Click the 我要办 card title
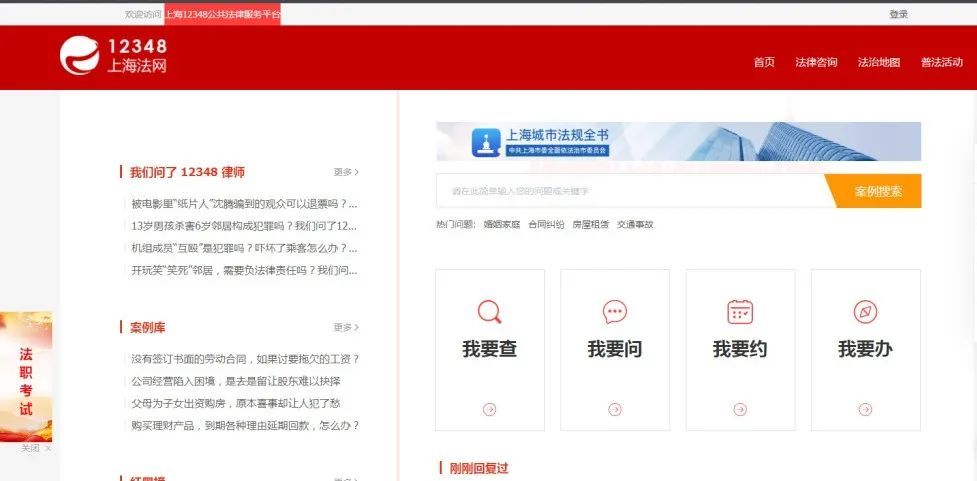This screenshot has width=977, height=481. pos(865,349)
